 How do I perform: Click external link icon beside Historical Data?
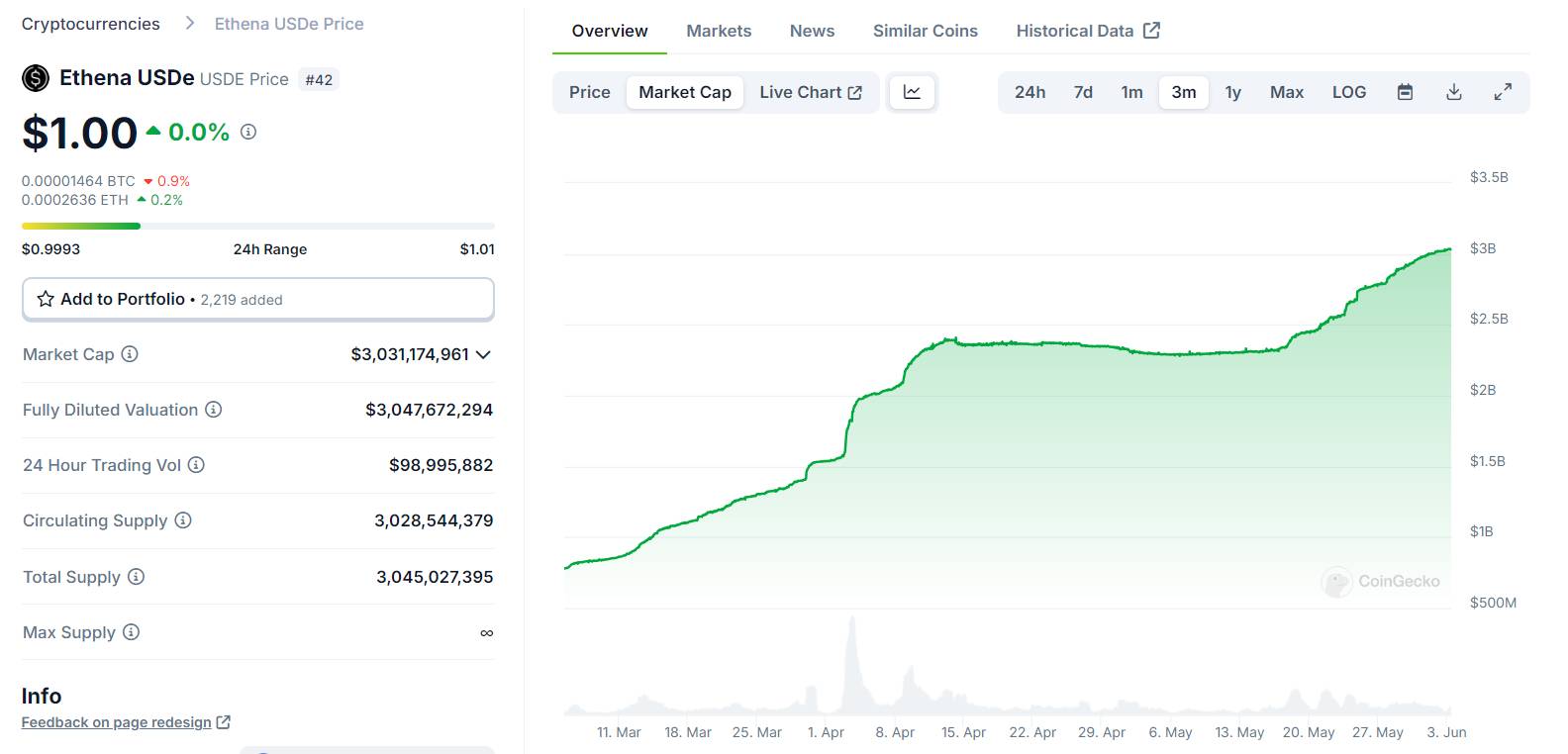point(1151,31)
